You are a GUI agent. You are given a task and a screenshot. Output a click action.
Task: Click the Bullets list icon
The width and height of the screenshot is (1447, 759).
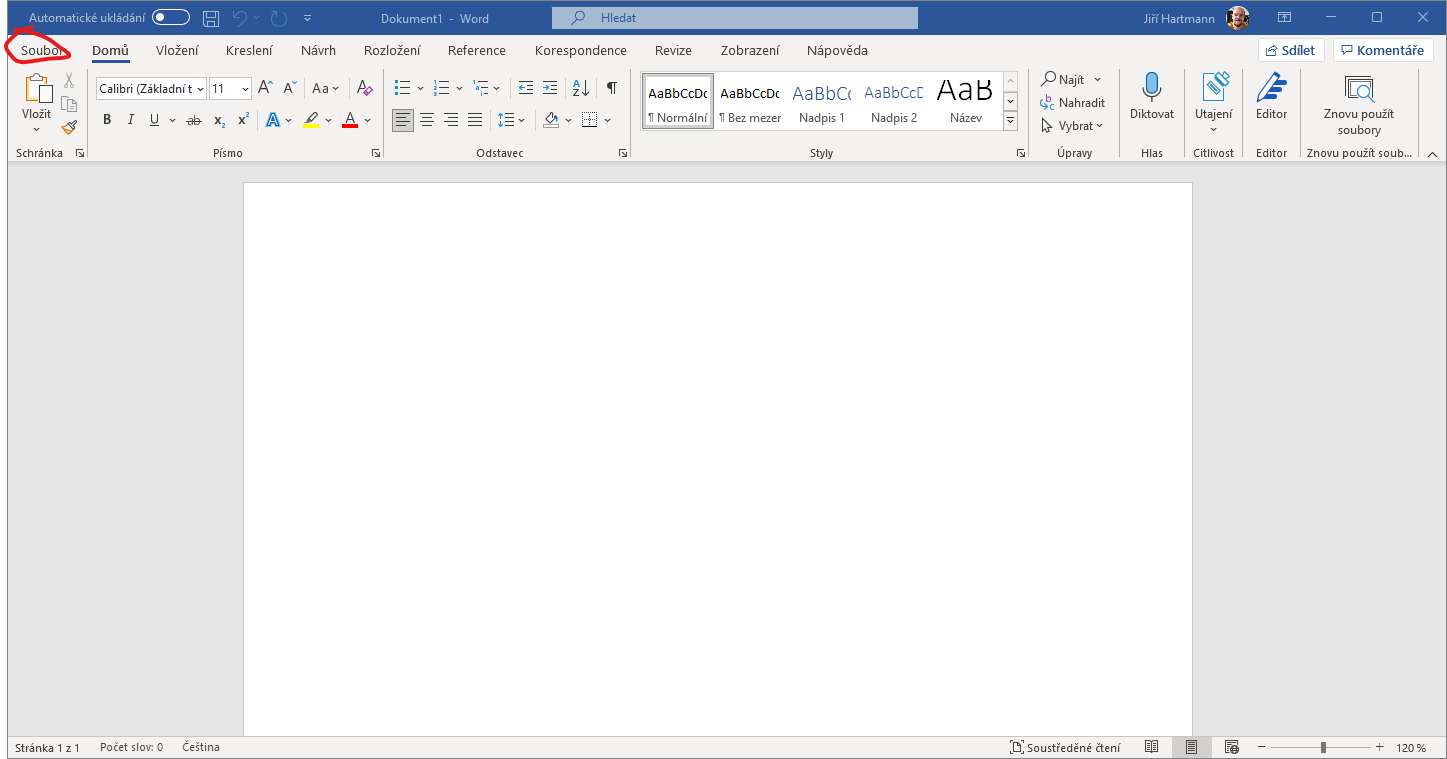click(403, 88)
